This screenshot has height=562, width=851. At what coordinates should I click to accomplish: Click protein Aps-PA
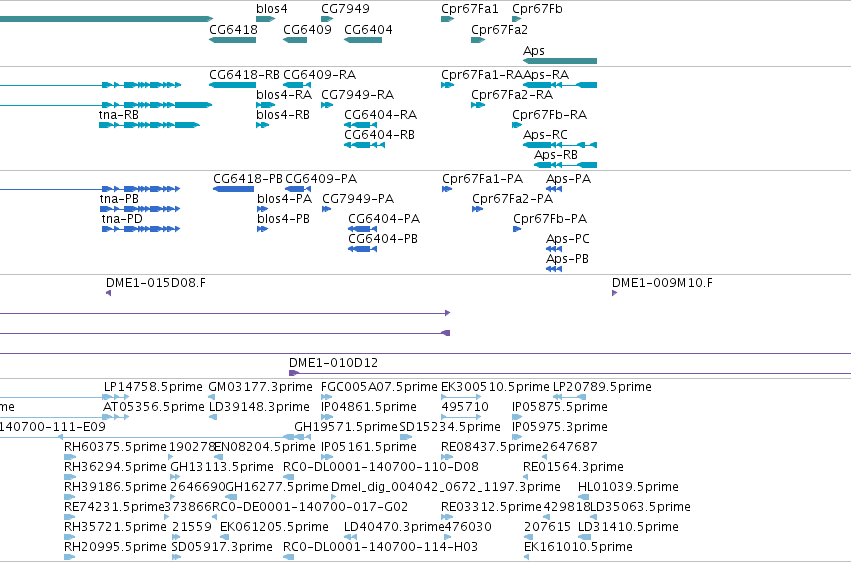pos(568,178)
